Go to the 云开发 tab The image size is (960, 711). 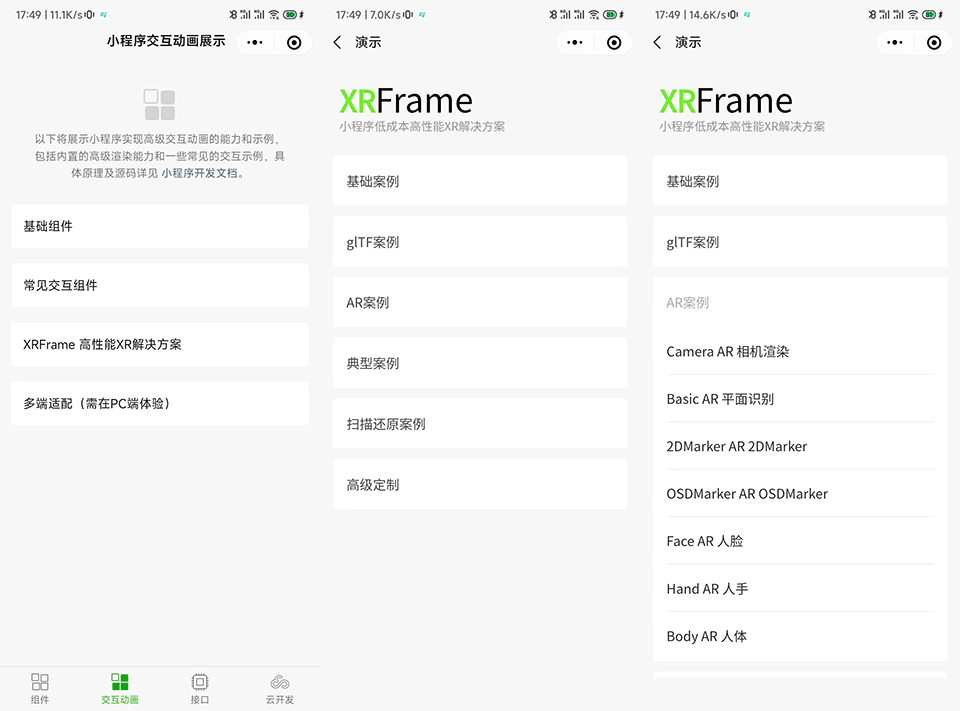(x=280, y=689)
